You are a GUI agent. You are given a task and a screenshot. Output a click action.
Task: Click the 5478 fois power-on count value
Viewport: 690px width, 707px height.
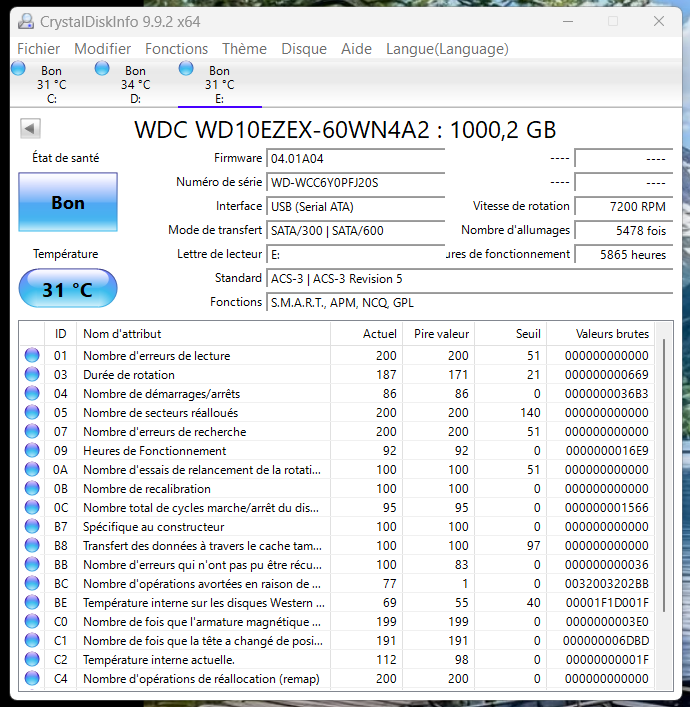tap(624, 230)
